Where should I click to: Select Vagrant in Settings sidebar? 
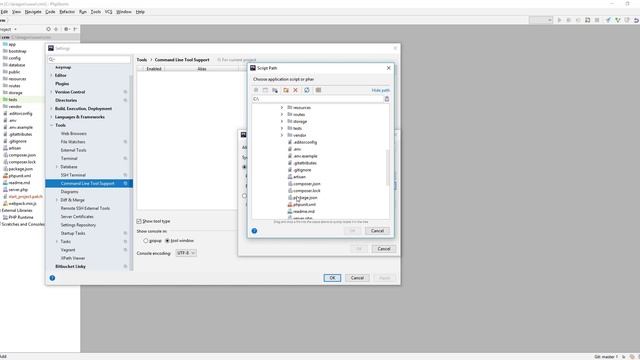(68, 250)
